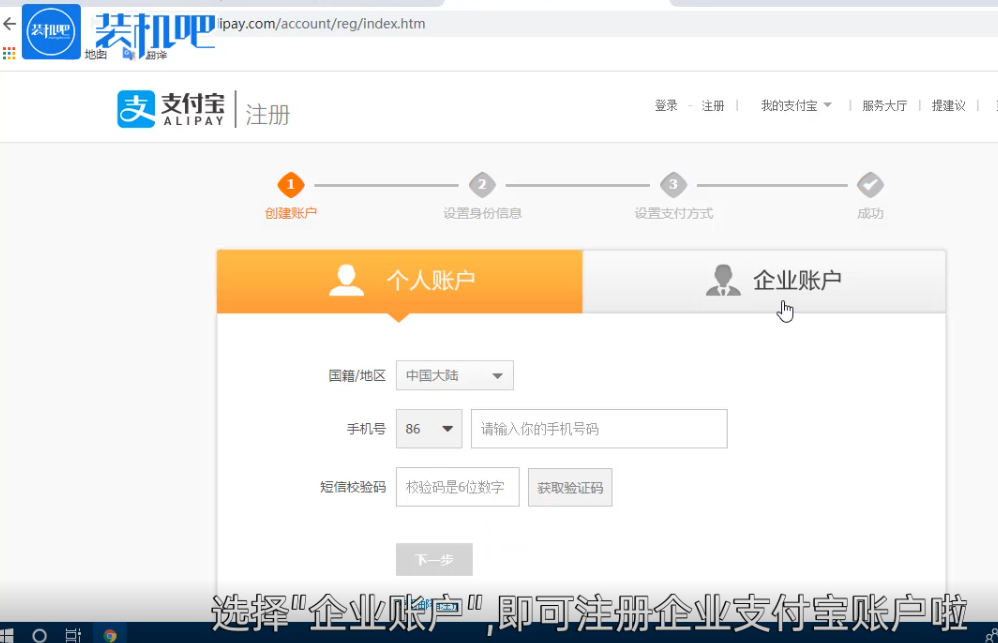Expand the 我的支付宝 dropdown menu
Screen dimensions: 998x643
795,105
